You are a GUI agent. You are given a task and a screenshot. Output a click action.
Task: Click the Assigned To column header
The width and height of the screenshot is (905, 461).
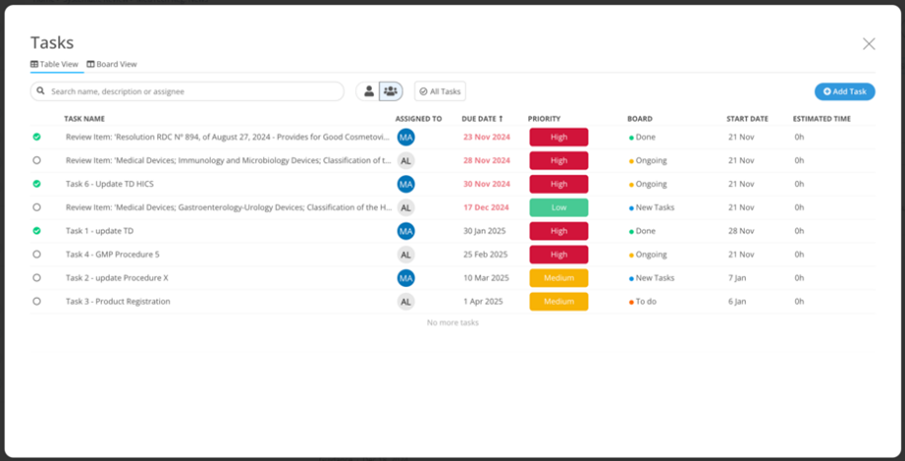click(418, 119)
